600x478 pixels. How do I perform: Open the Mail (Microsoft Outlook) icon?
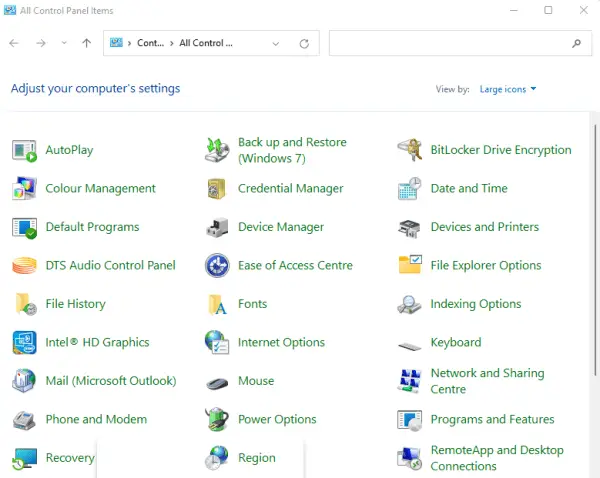[24, 381]
